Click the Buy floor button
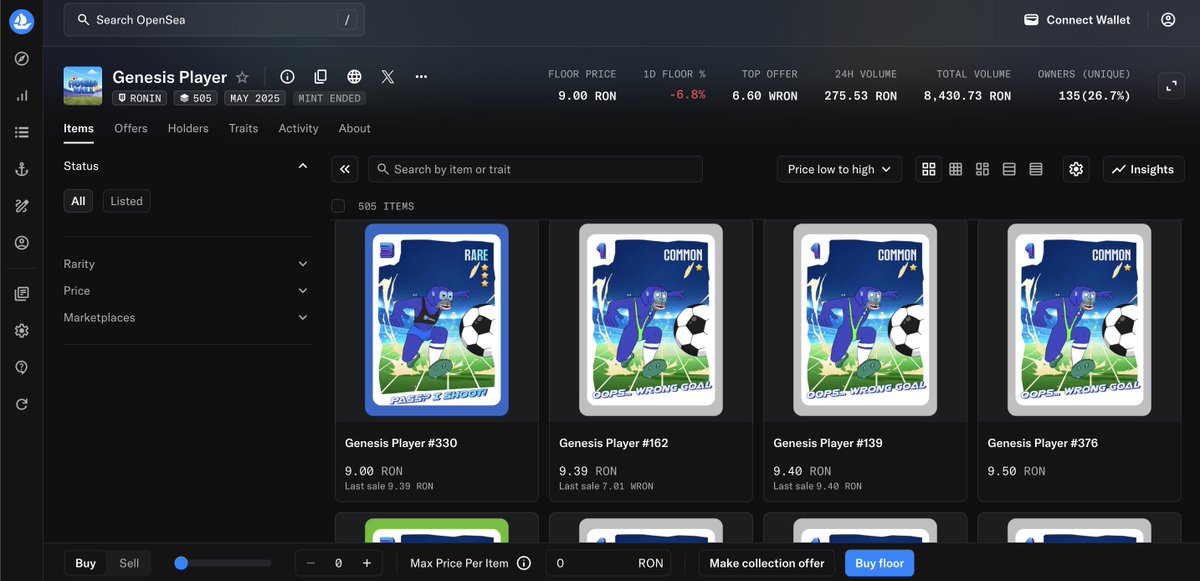 (x=880, y=563)
